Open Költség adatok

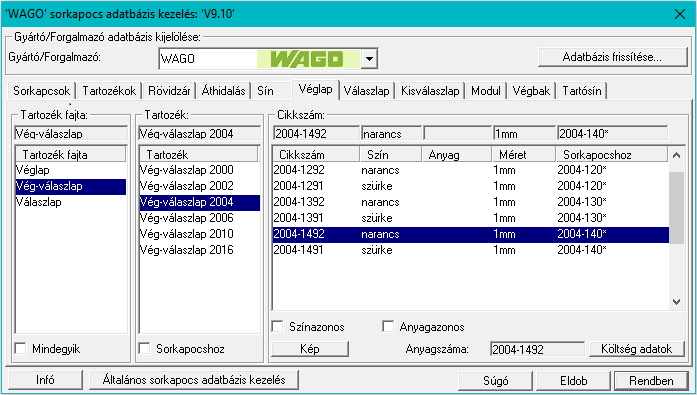coord(637,349)
